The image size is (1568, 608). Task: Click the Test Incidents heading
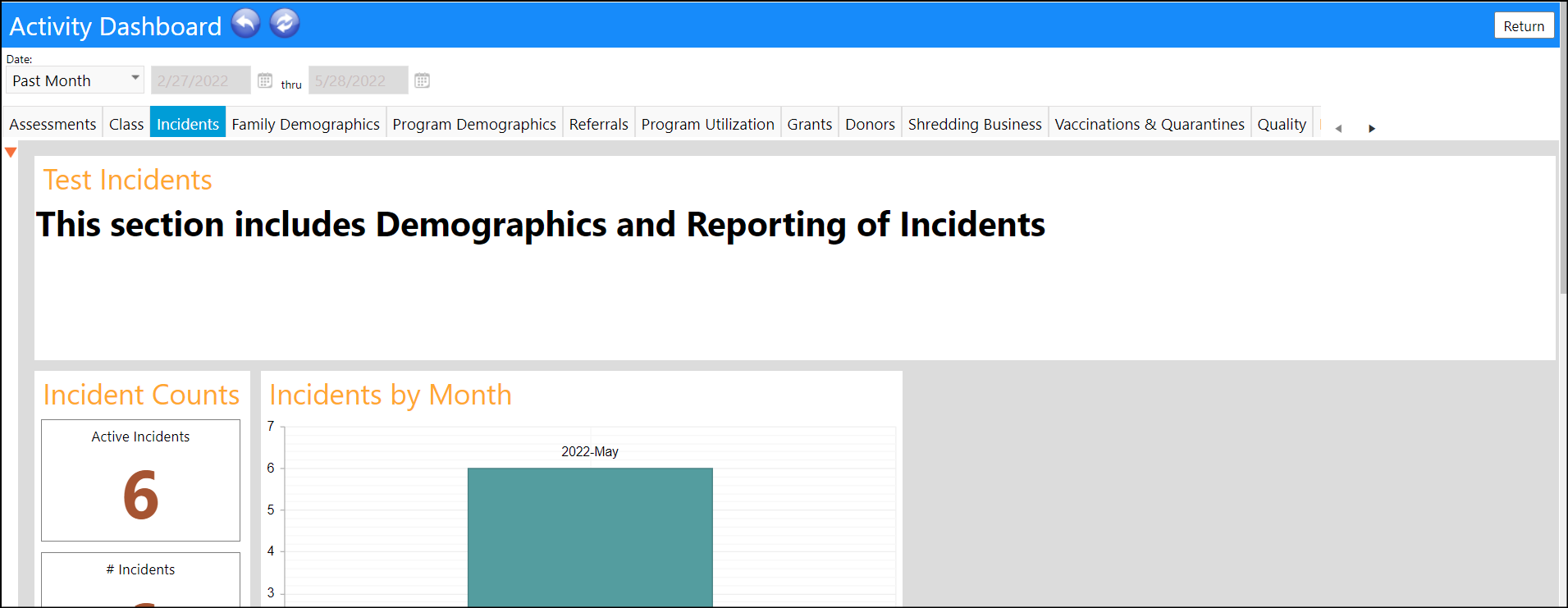[127, 180]
